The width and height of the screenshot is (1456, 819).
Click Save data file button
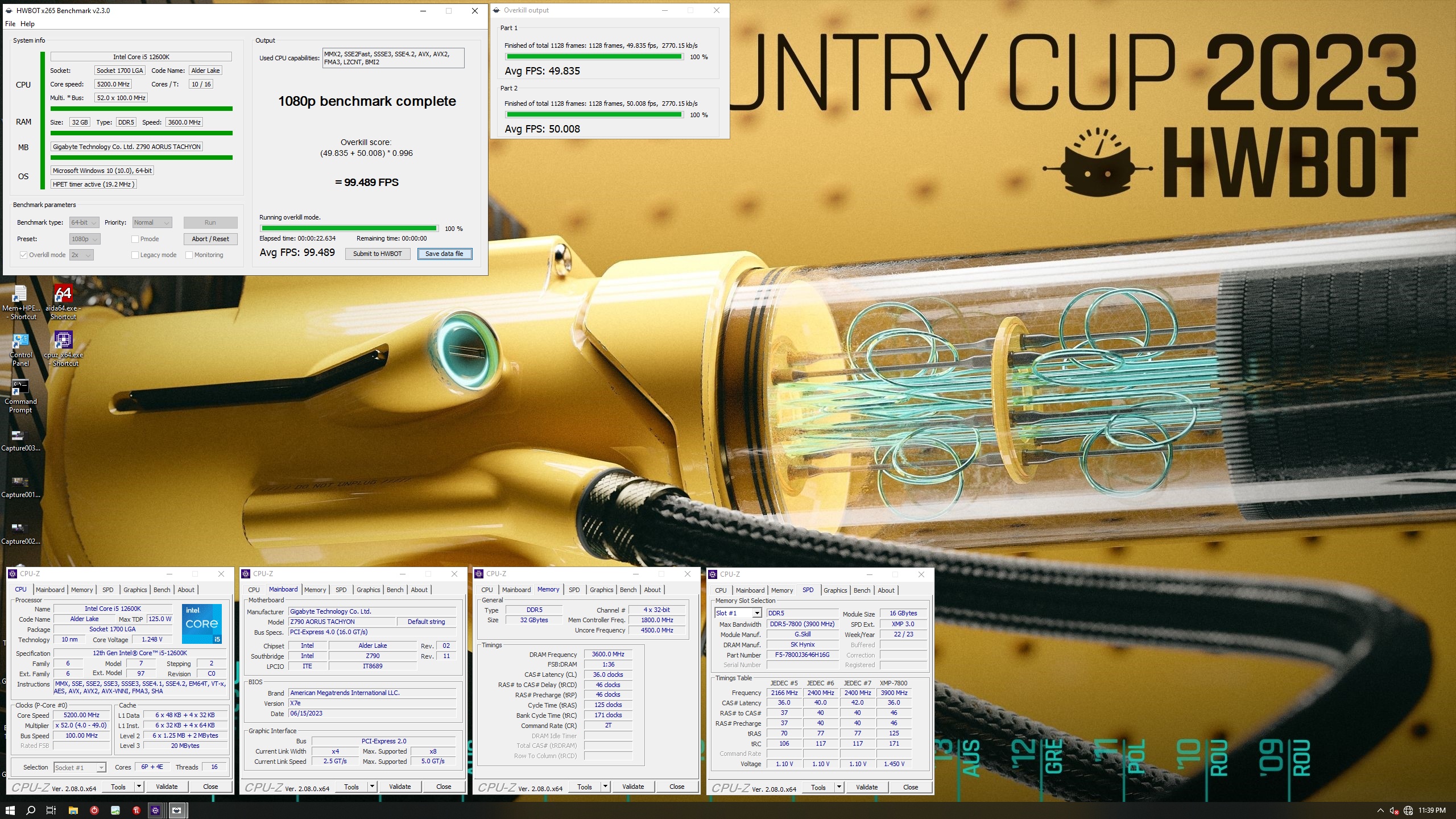(x=444, y=254)
